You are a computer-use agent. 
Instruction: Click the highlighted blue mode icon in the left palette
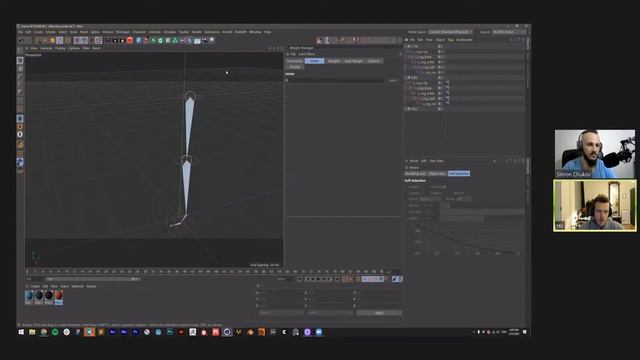pos(20,118)
